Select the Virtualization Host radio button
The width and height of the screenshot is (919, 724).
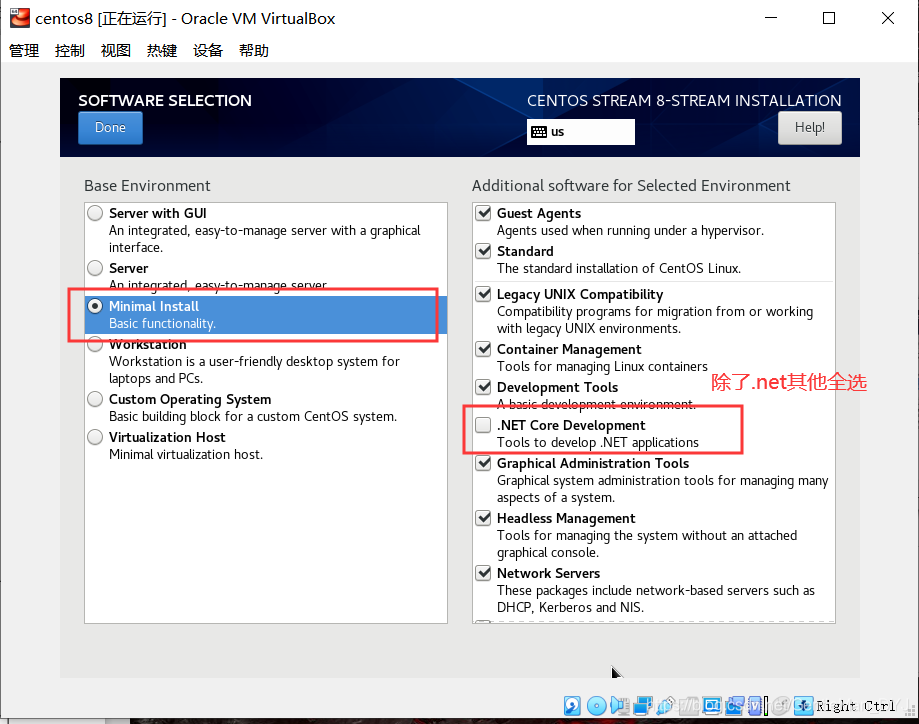(95, 437)
